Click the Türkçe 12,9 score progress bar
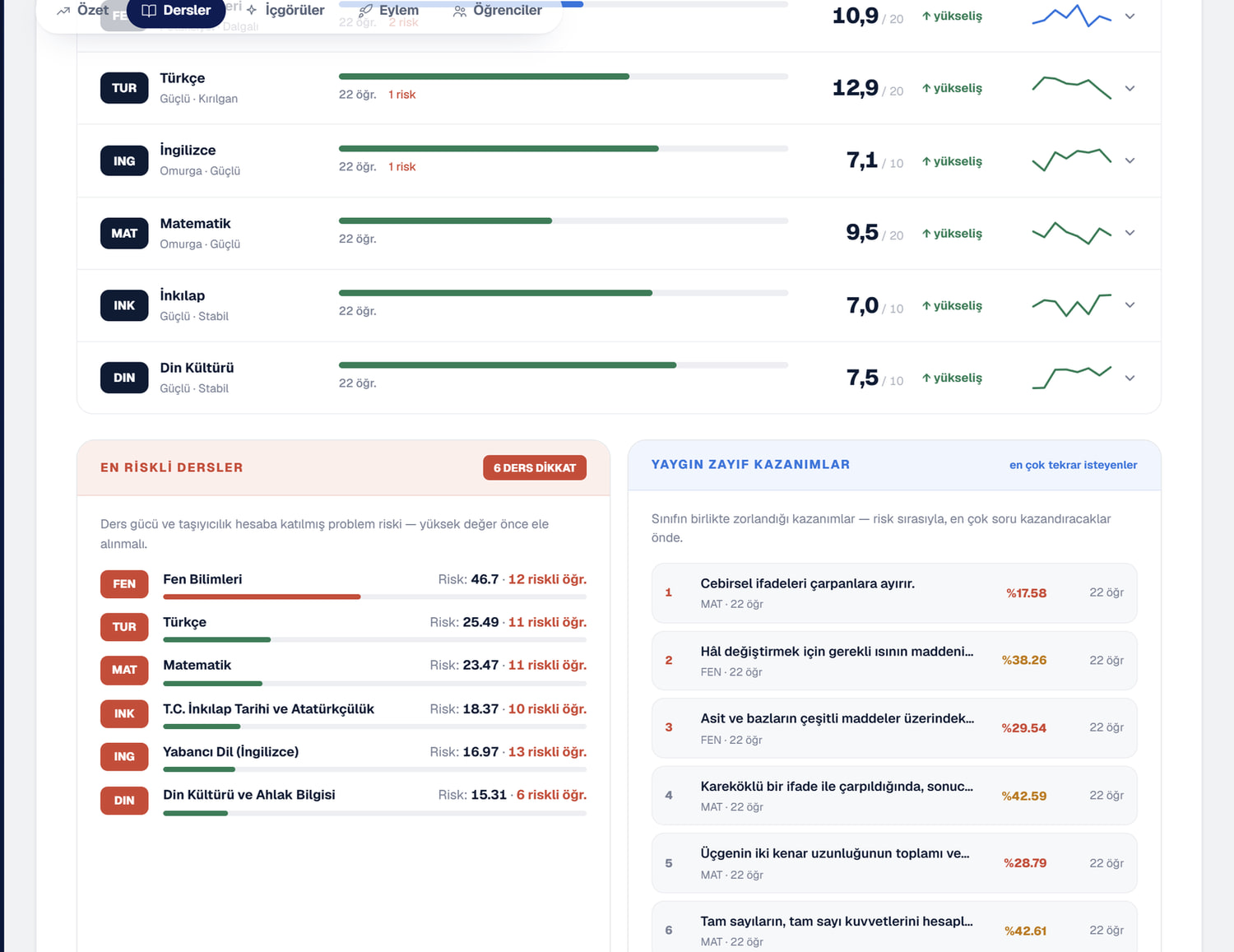This screenshot has height=952, width=1234. [x=564, y=77]
